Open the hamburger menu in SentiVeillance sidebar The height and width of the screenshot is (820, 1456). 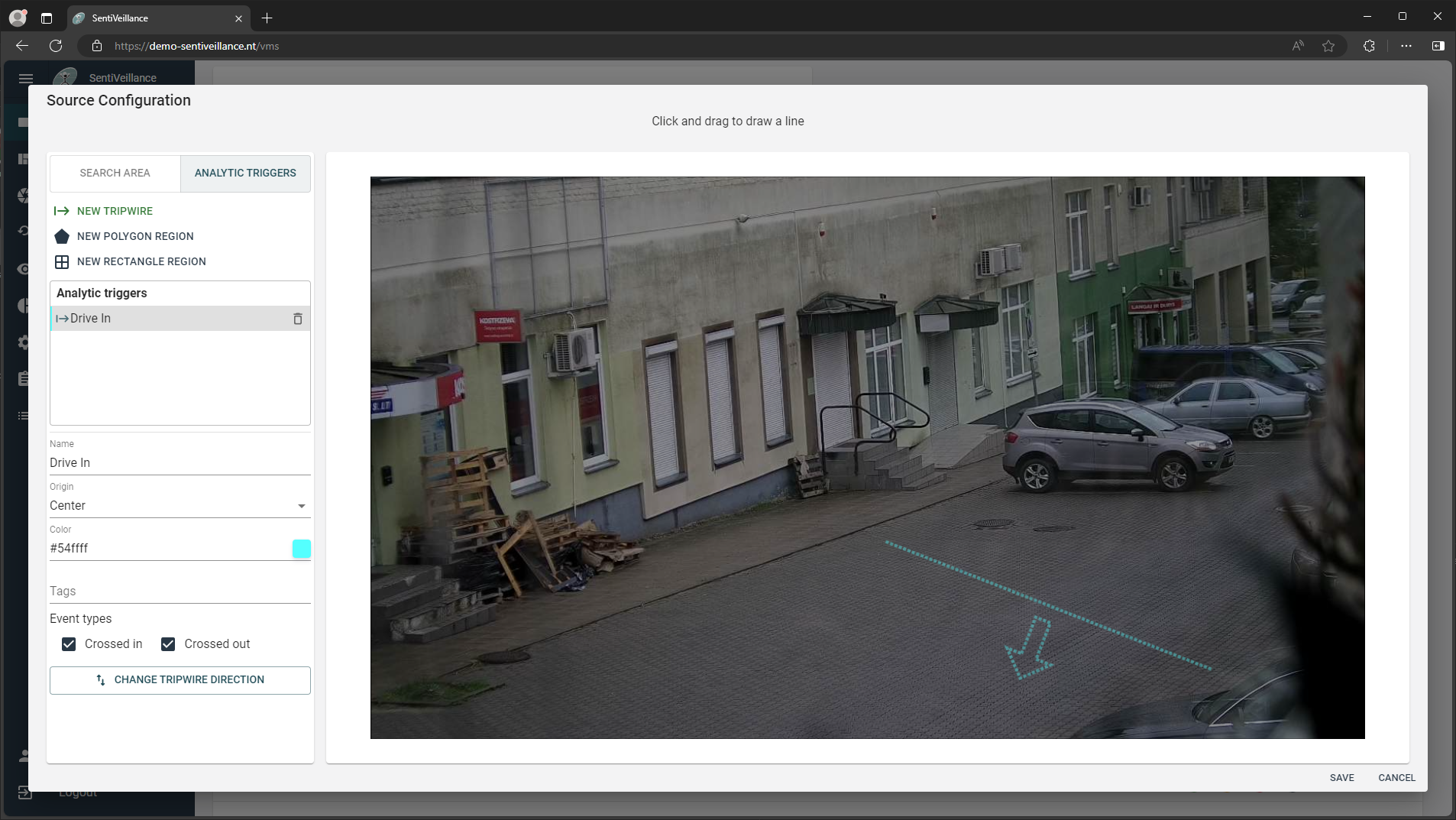point(26,78)
